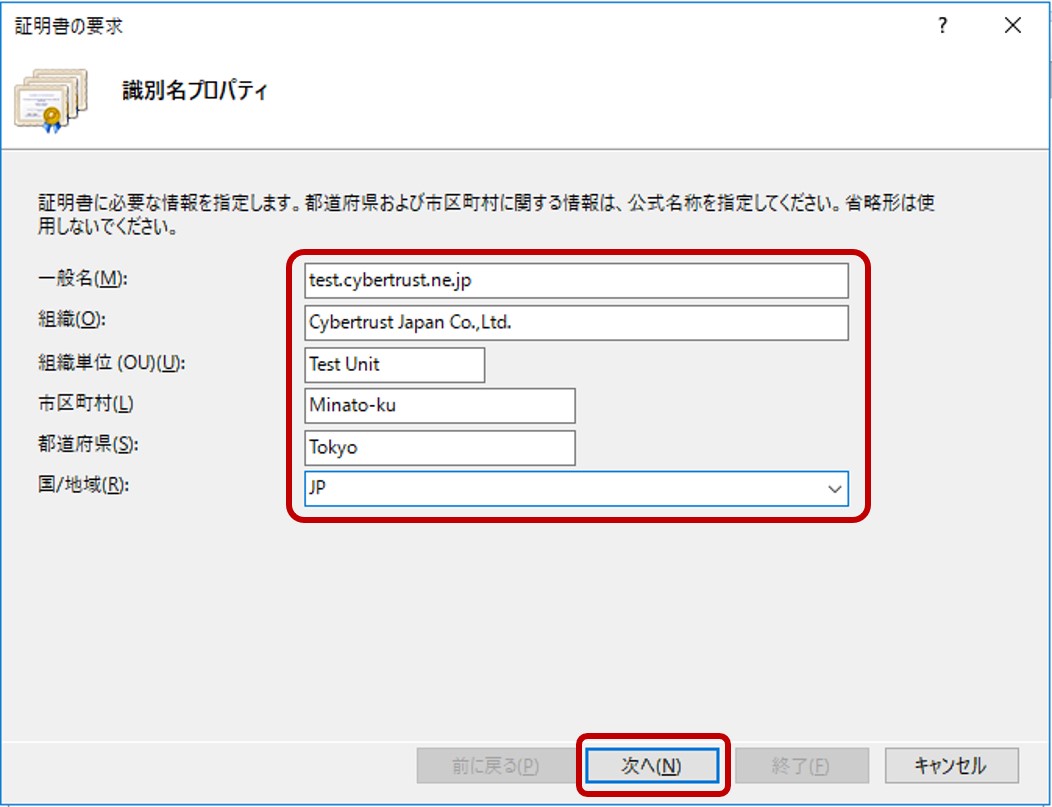Open help with the question mark button
The height and width of the screenshot is (807, 1052).
pyautogui.click(x=942, y=27)
